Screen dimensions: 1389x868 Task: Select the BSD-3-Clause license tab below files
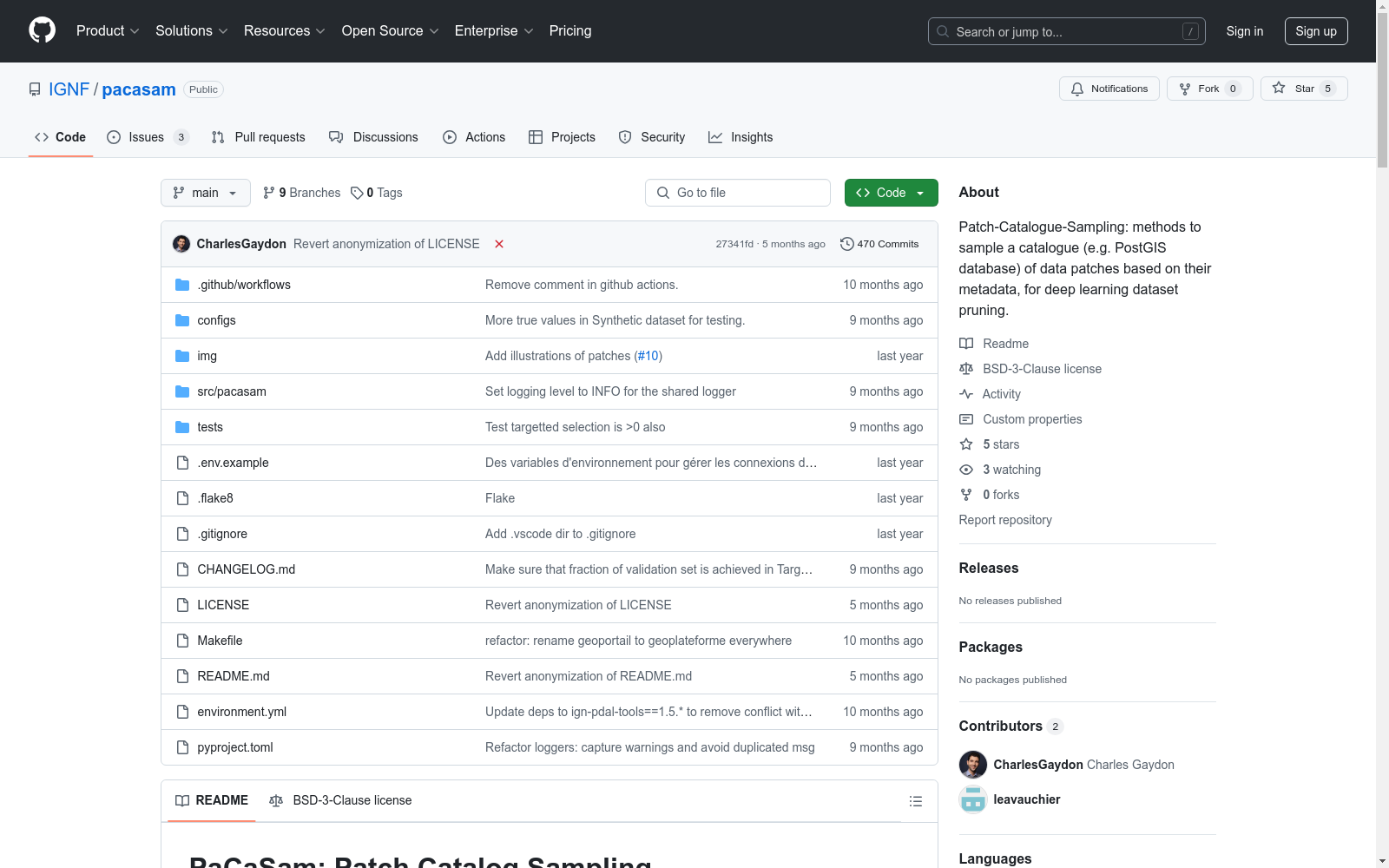pyautogui.click(x=340, y=800)
